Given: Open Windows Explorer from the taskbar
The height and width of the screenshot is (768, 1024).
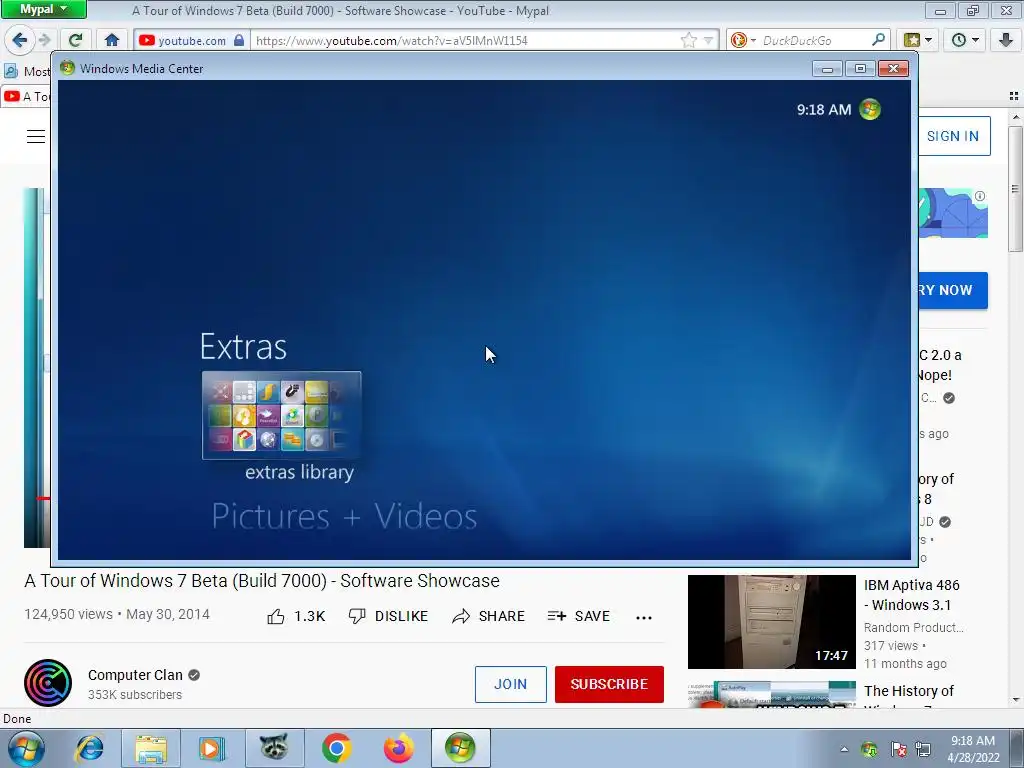Looking at the screenshot, I should click(150, 748).
